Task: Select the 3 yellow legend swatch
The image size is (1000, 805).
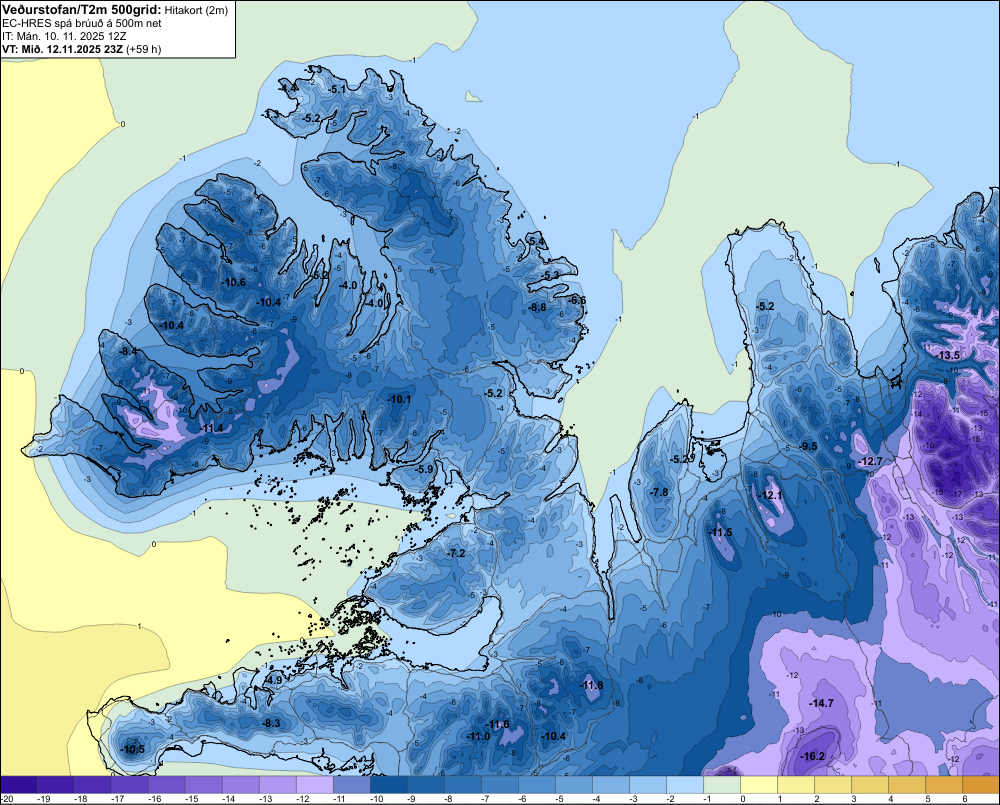Action: point(870,784)
